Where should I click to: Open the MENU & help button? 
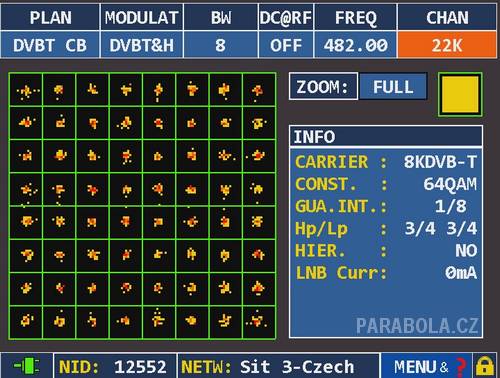pos(426,366)
